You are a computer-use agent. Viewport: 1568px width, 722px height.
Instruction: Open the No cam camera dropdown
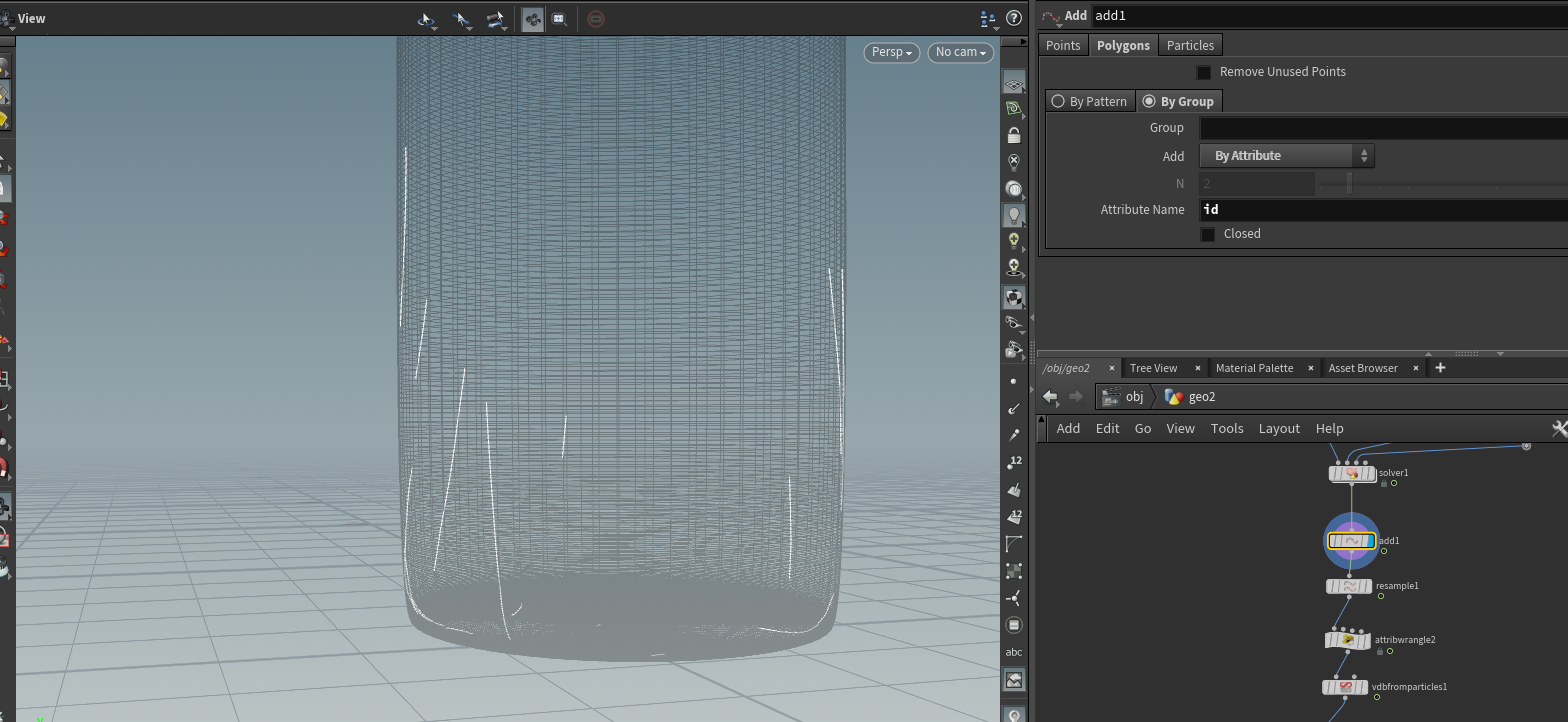coord(960,52)
